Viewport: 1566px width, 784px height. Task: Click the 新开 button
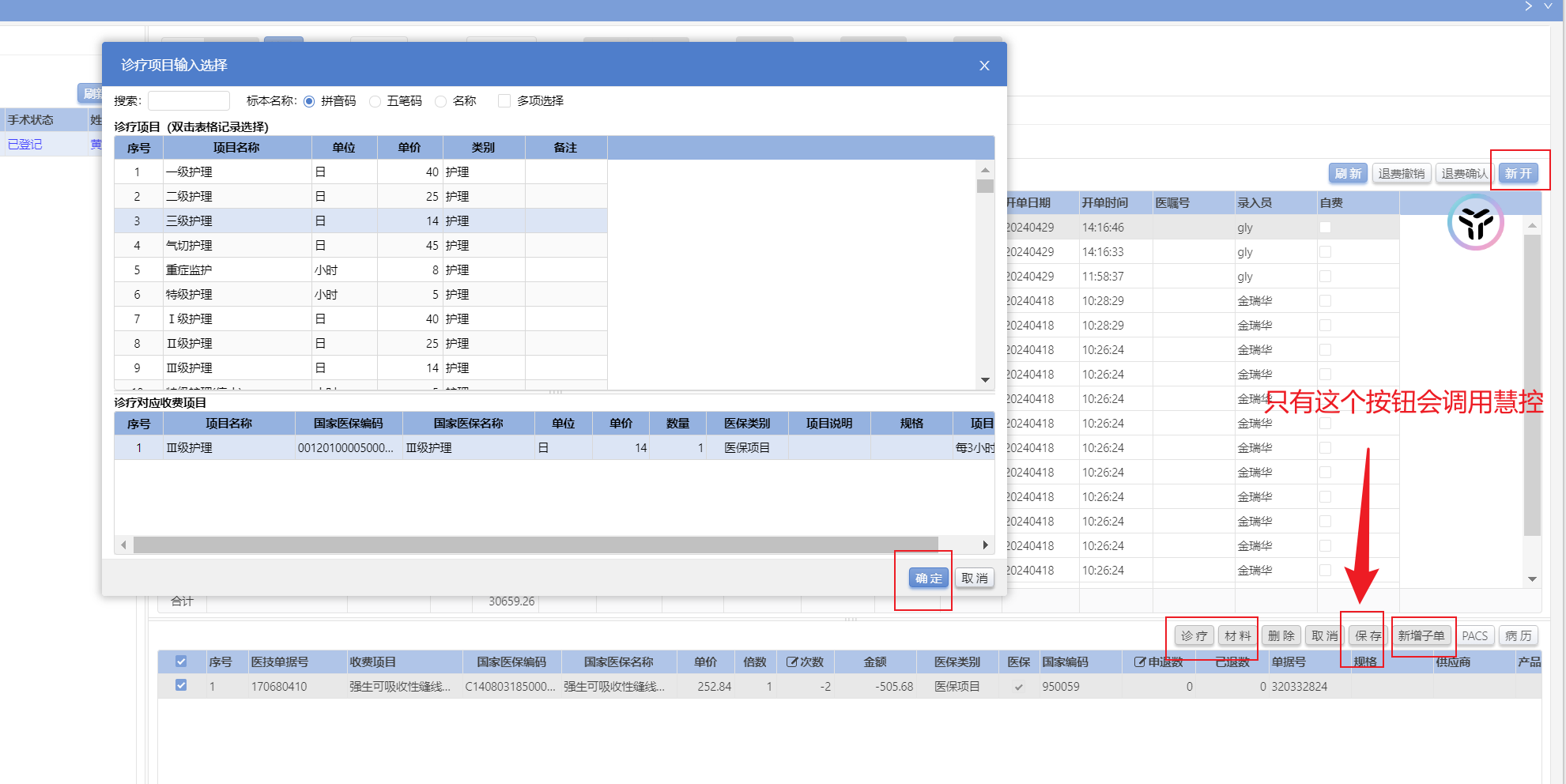pos(1518,174)
